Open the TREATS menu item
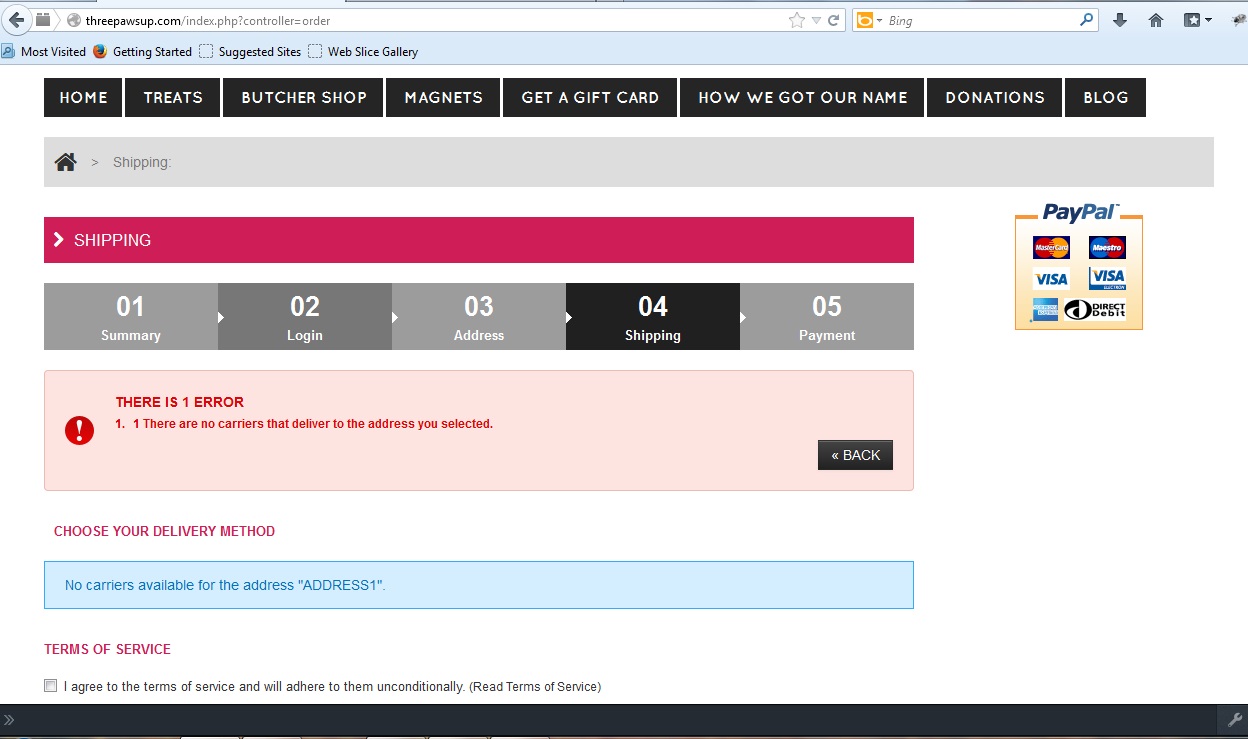 (x=173, y=98)
